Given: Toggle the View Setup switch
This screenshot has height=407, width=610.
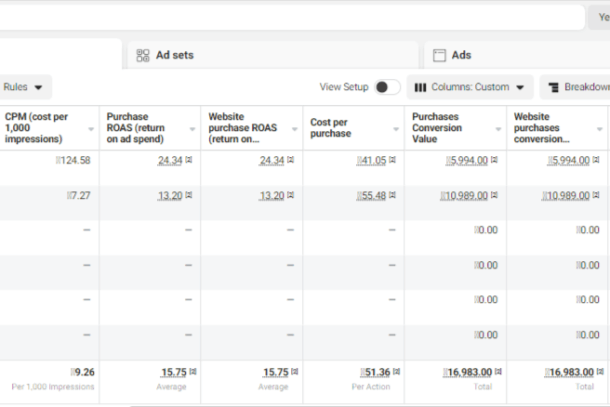Looking at the screenshot, I should pyautogui.click(x=387, y=87).
